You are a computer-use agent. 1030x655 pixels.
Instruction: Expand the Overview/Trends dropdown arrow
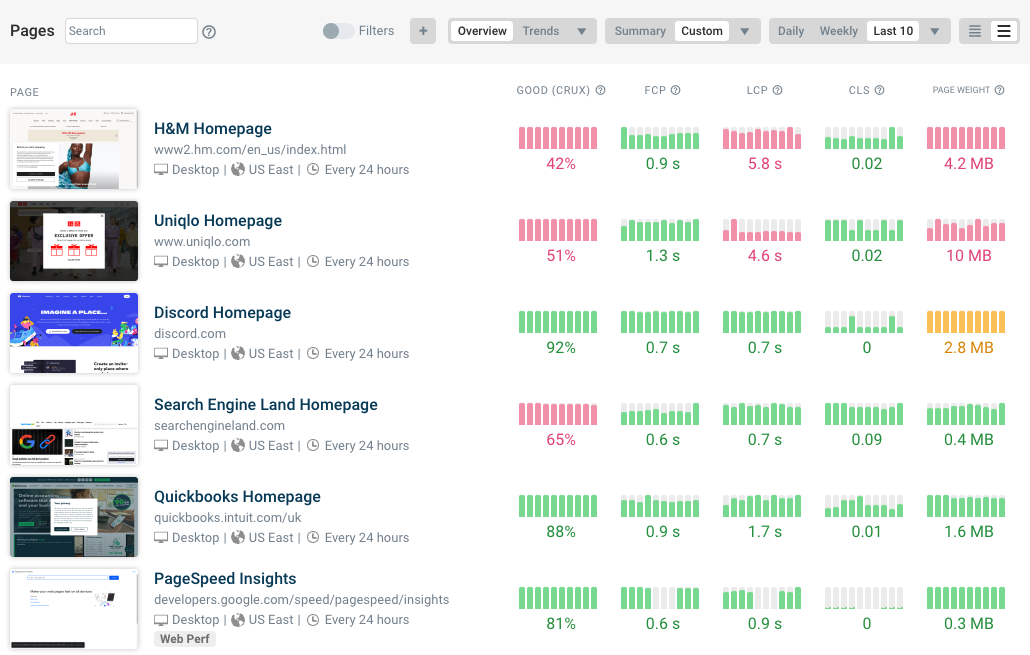tap(581, 31)
